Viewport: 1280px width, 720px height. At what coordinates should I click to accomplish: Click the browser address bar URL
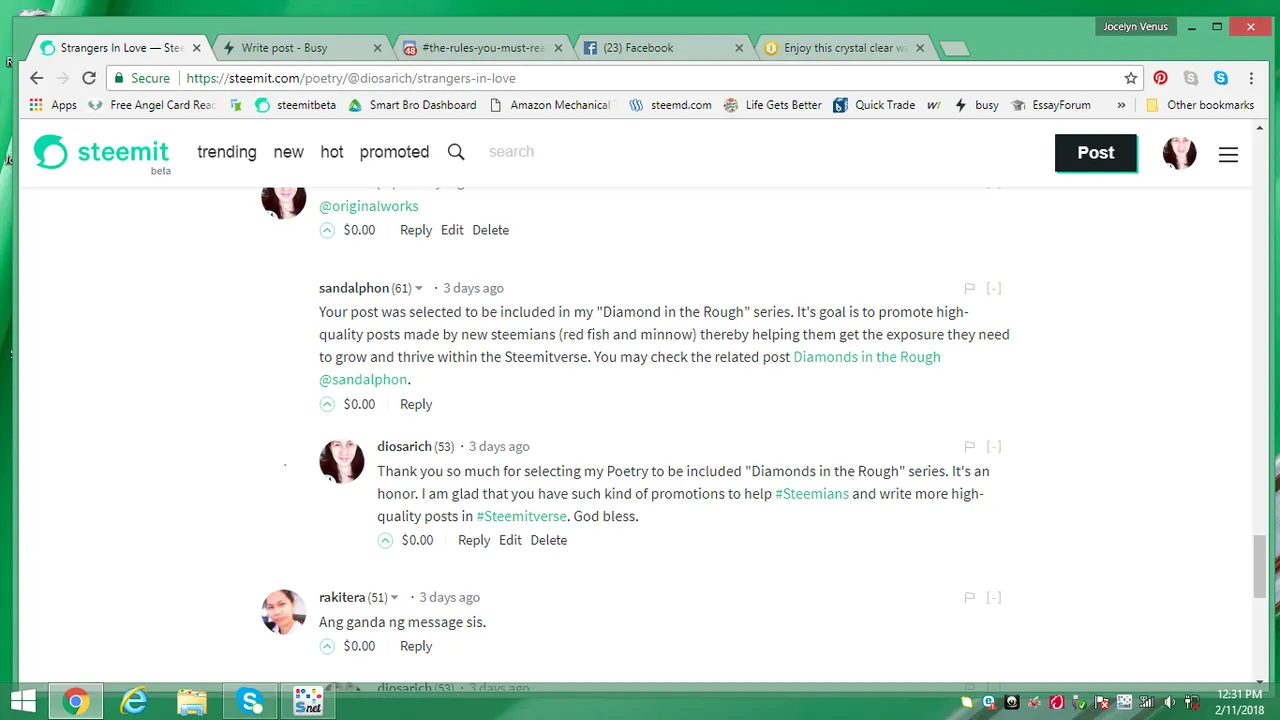(351, 78)
